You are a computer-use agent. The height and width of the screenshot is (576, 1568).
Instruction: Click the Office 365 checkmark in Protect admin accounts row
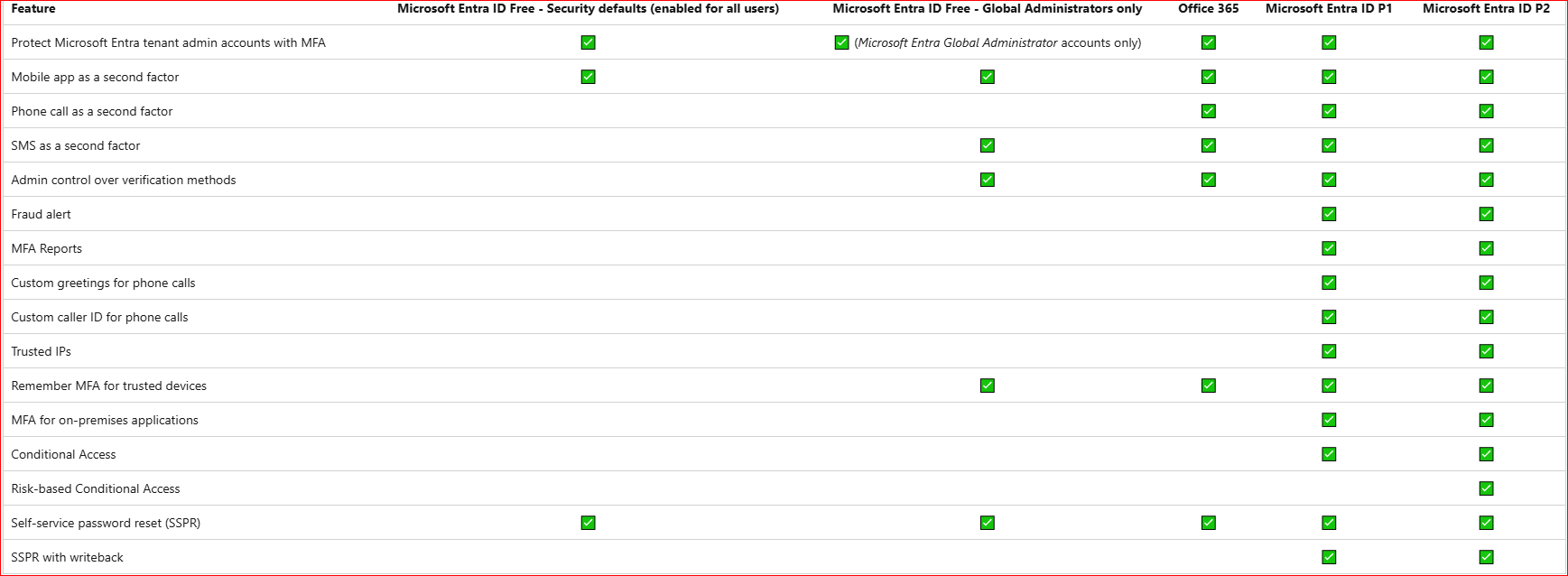(x=1209, y=42)
